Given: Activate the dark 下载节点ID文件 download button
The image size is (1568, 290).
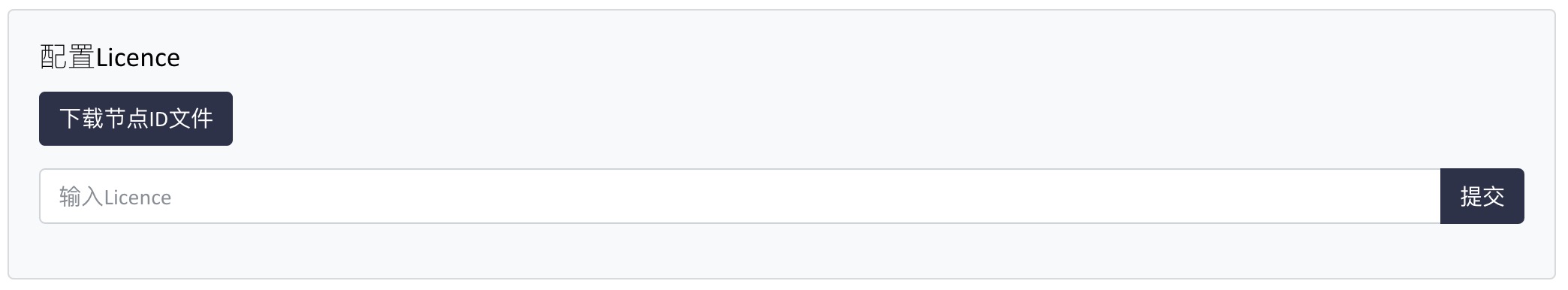Looking at the screenshot, I should click(136, 119).
